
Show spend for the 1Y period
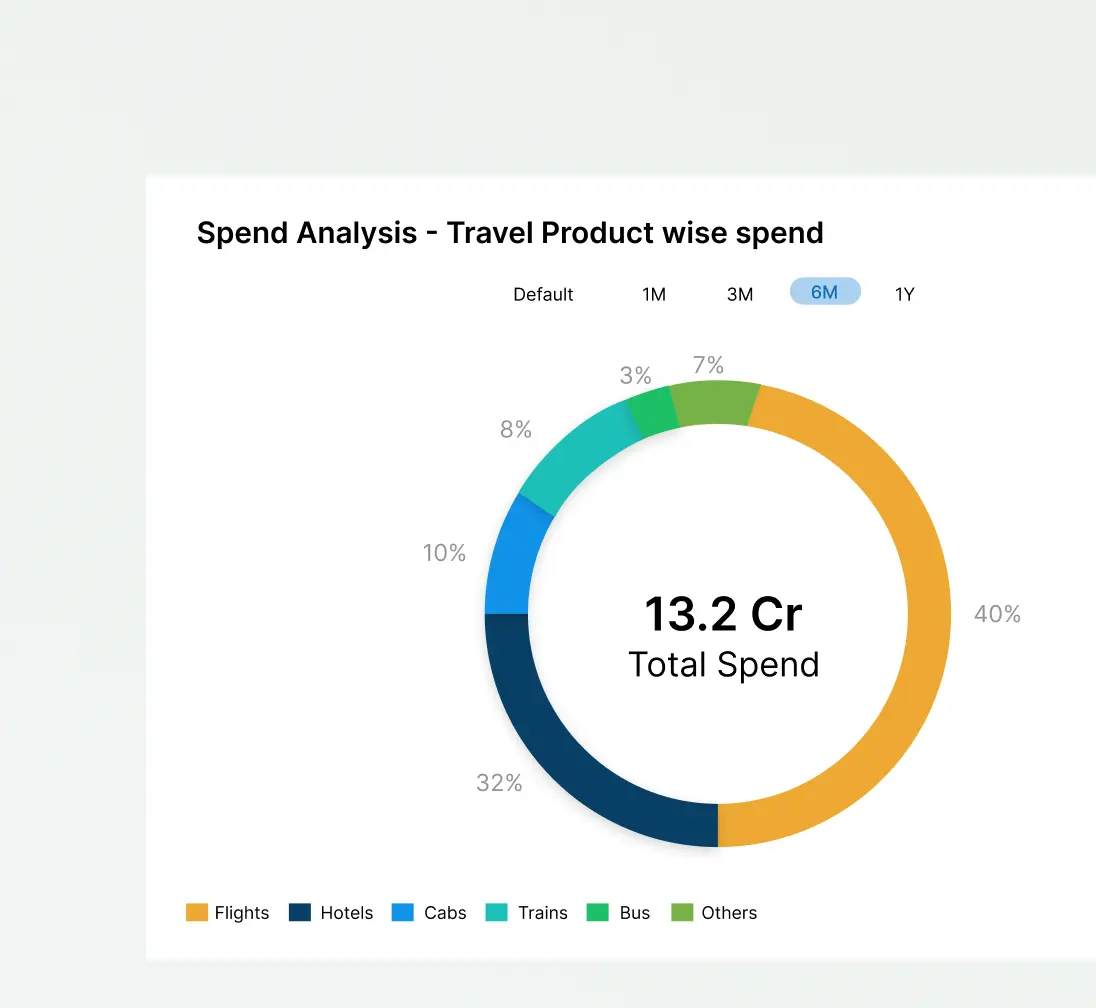click(904, 294)
